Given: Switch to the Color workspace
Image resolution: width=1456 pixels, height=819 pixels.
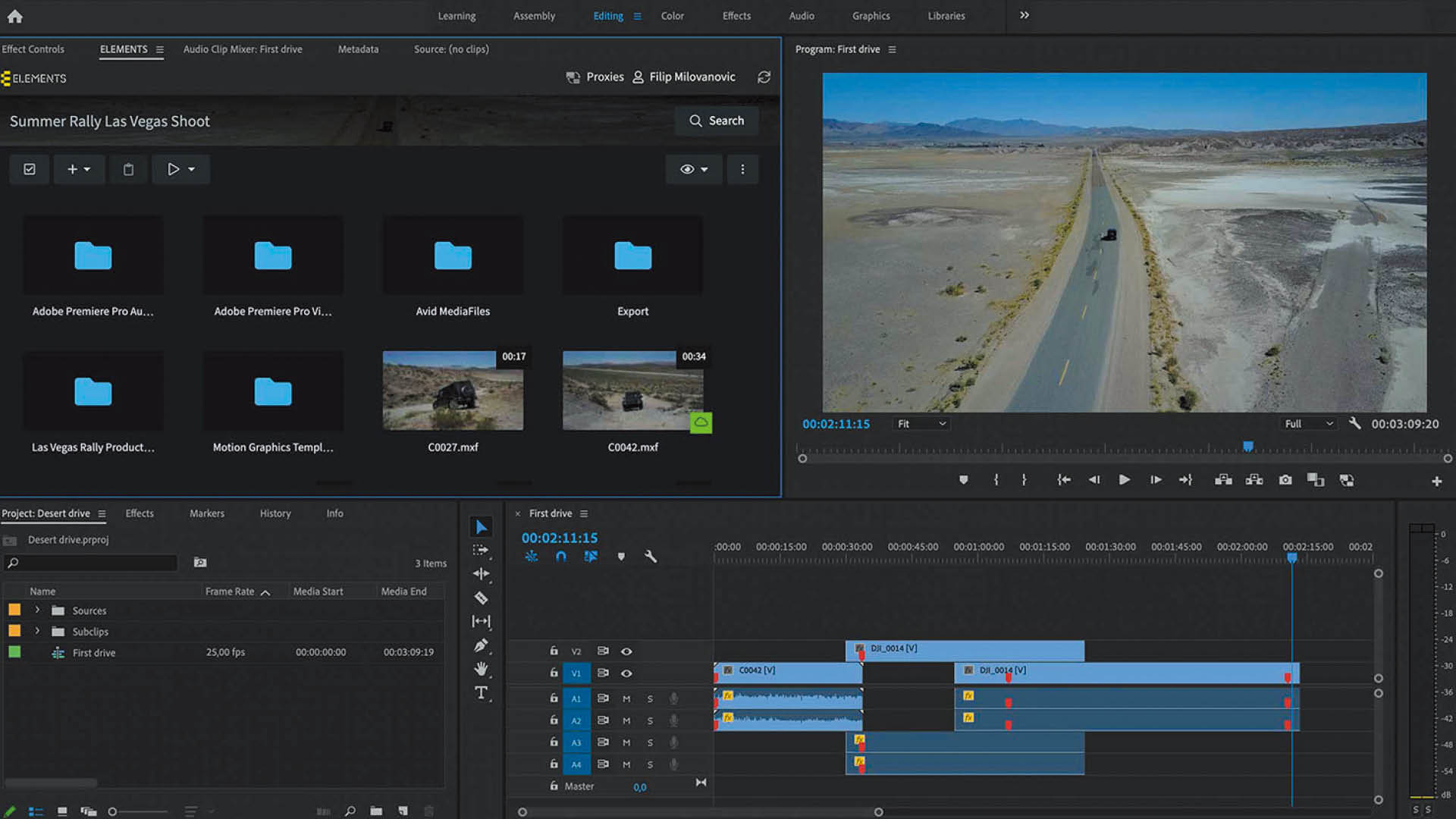Looking at the screenshot, I should coord(672,16).
